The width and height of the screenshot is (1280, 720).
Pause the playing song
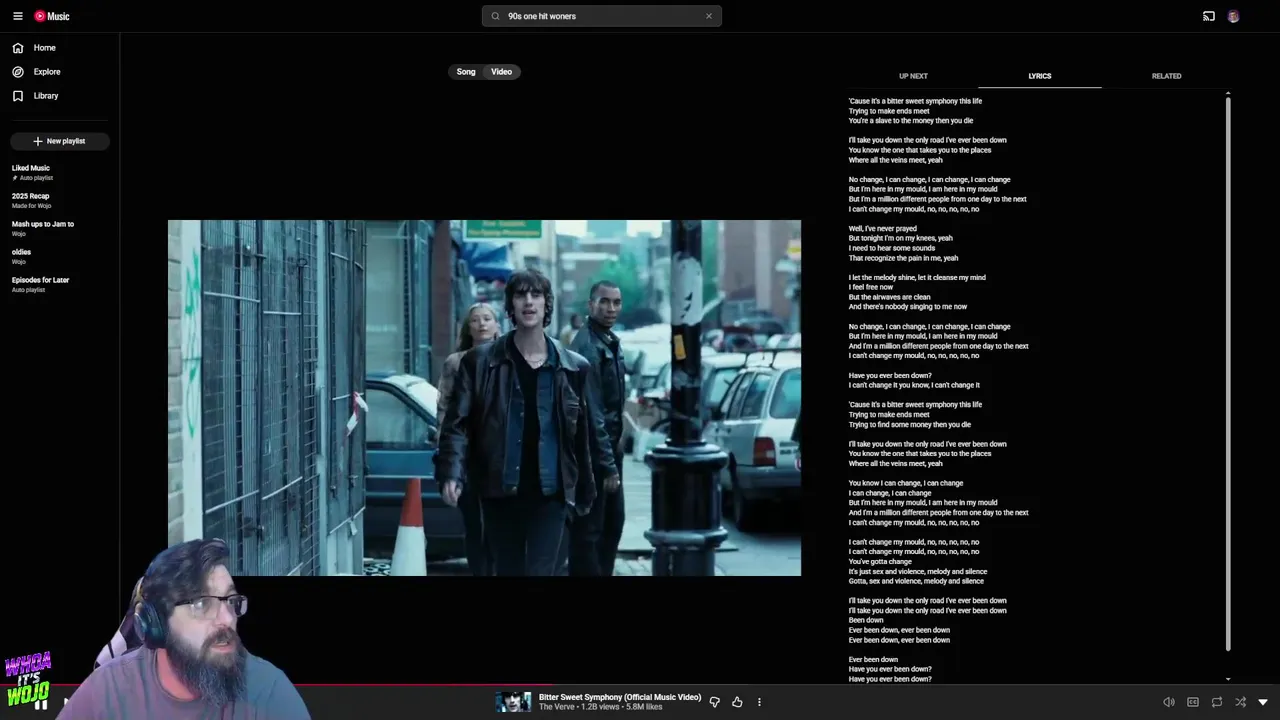(41, 704)
